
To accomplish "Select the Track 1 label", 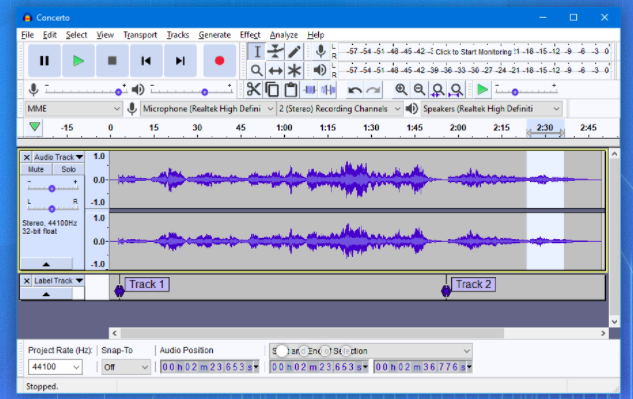I will [x=147, y=284].
